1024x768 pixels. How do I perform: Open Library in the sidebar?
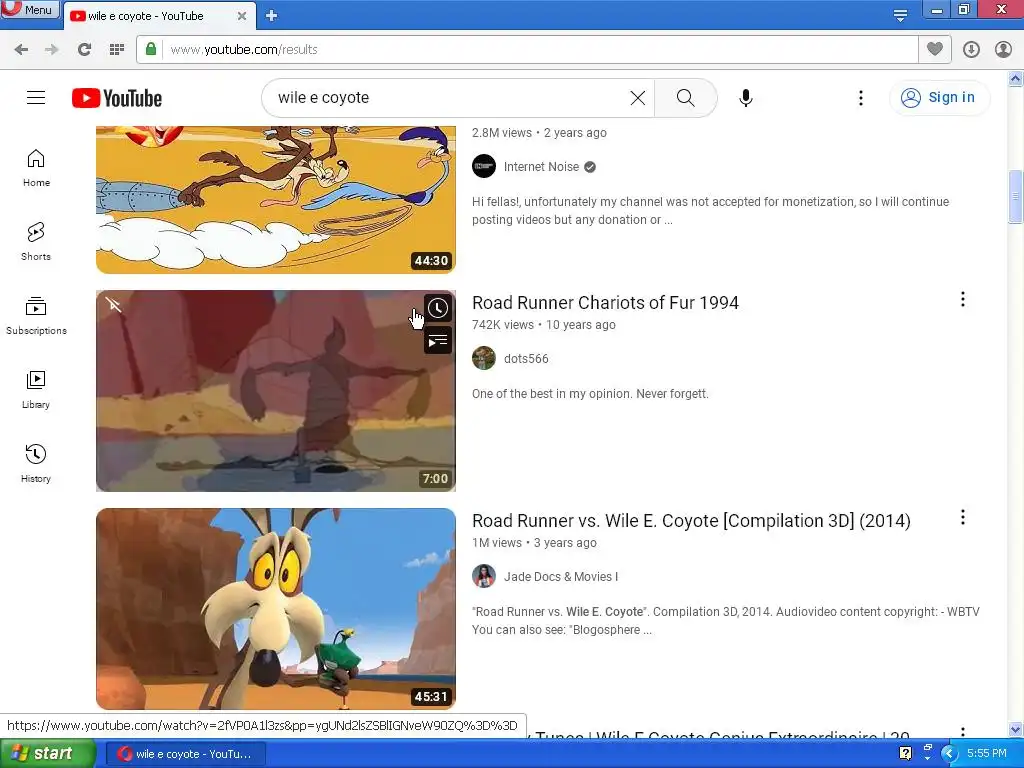click(36, 390)
